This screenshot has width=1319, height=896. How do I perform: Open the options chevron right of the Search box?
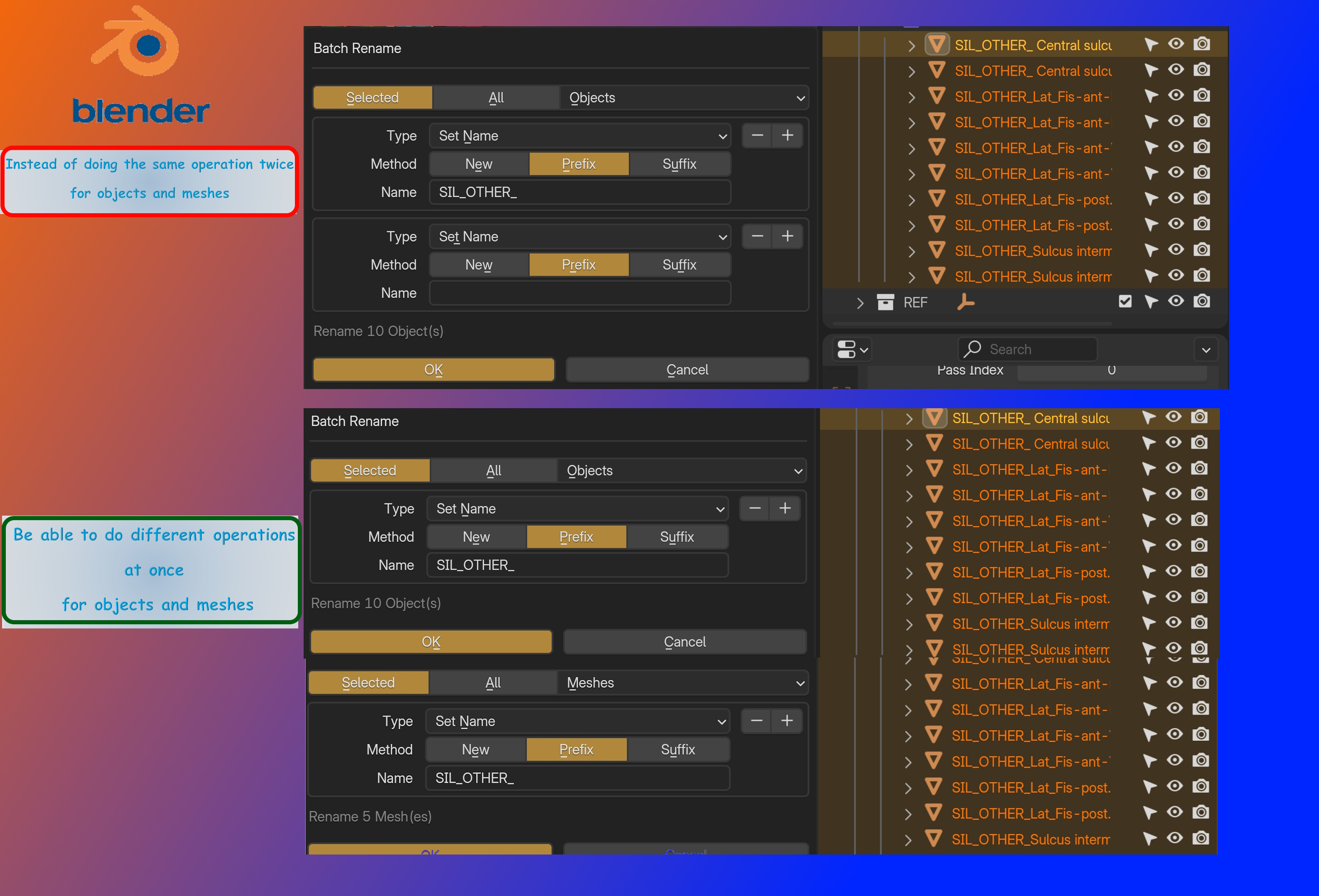point(1206,350)
